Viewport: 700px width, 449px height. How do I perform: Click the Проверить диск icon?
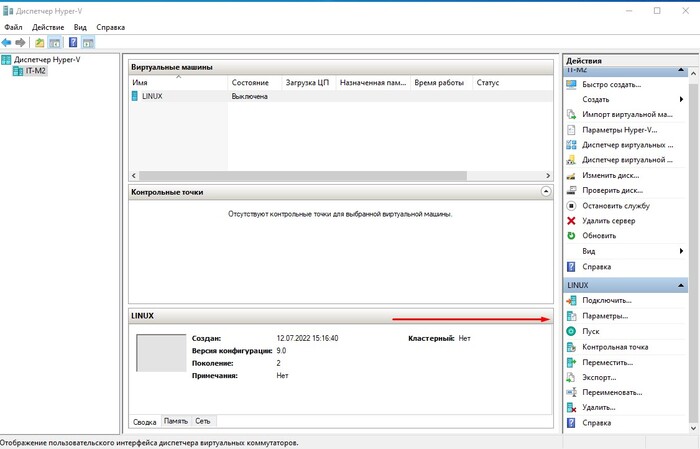[571, 190]
